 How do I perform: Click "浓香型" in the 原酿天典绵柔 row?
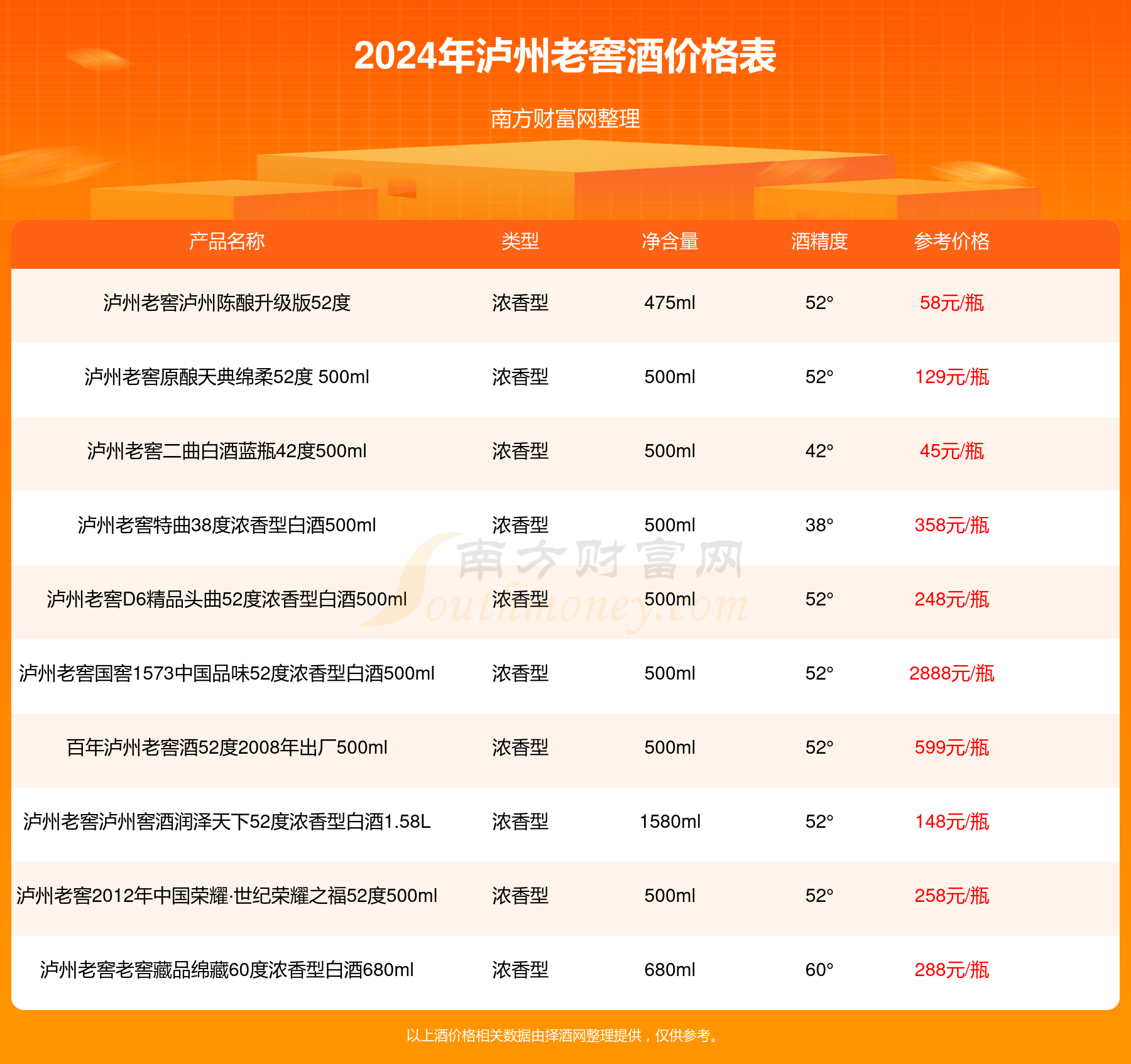click(x=520, y=377)
